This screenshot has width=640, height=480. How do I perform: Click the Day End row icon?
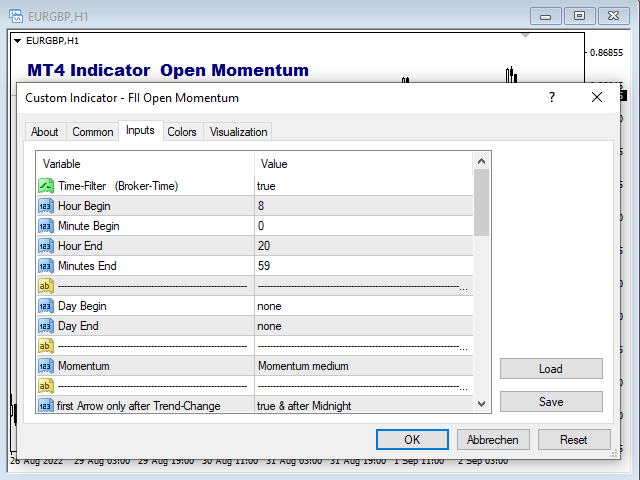pos(46,326)
